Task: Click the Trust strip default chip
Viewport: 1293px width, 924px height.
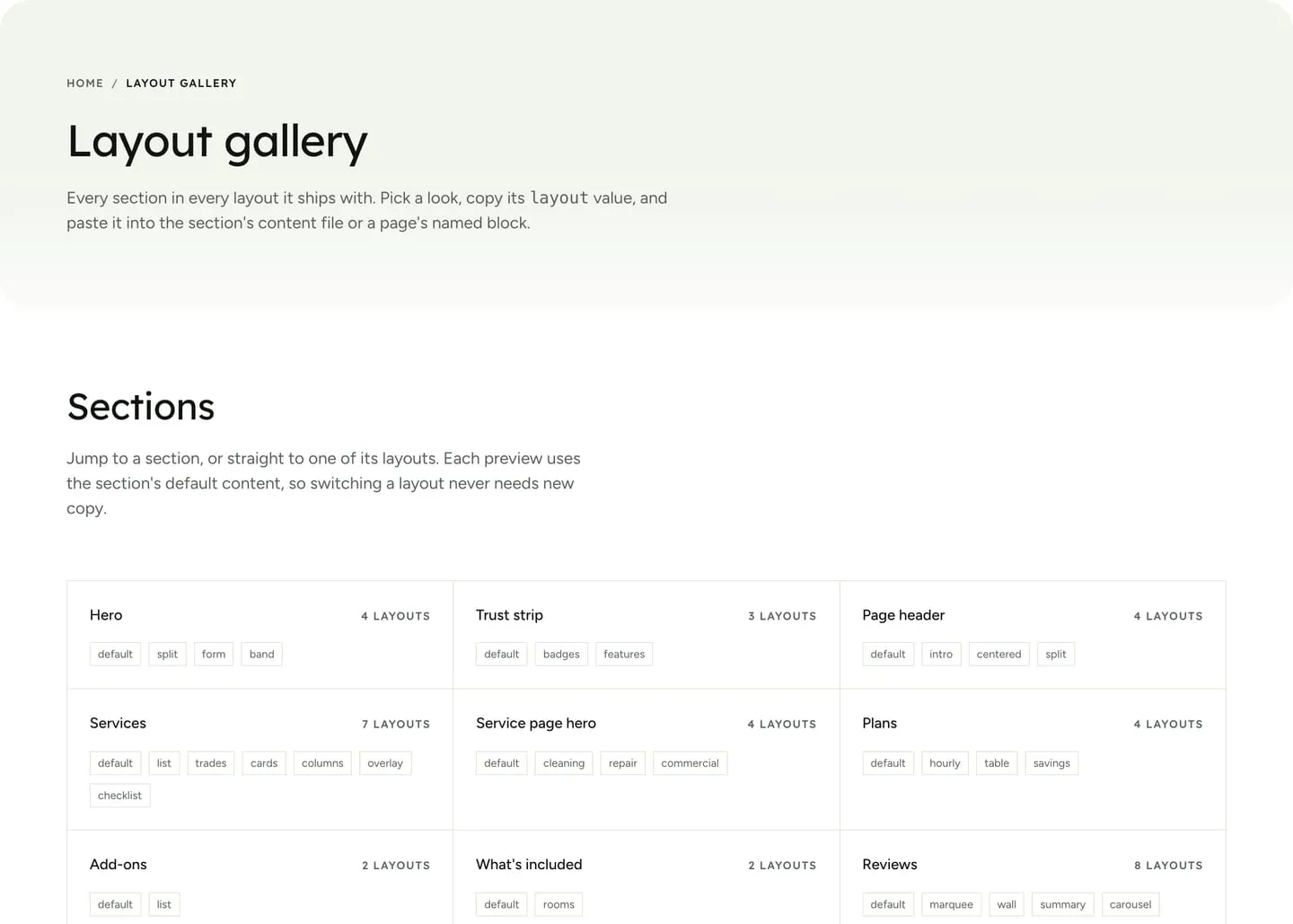Action: (x=502, y=654)
